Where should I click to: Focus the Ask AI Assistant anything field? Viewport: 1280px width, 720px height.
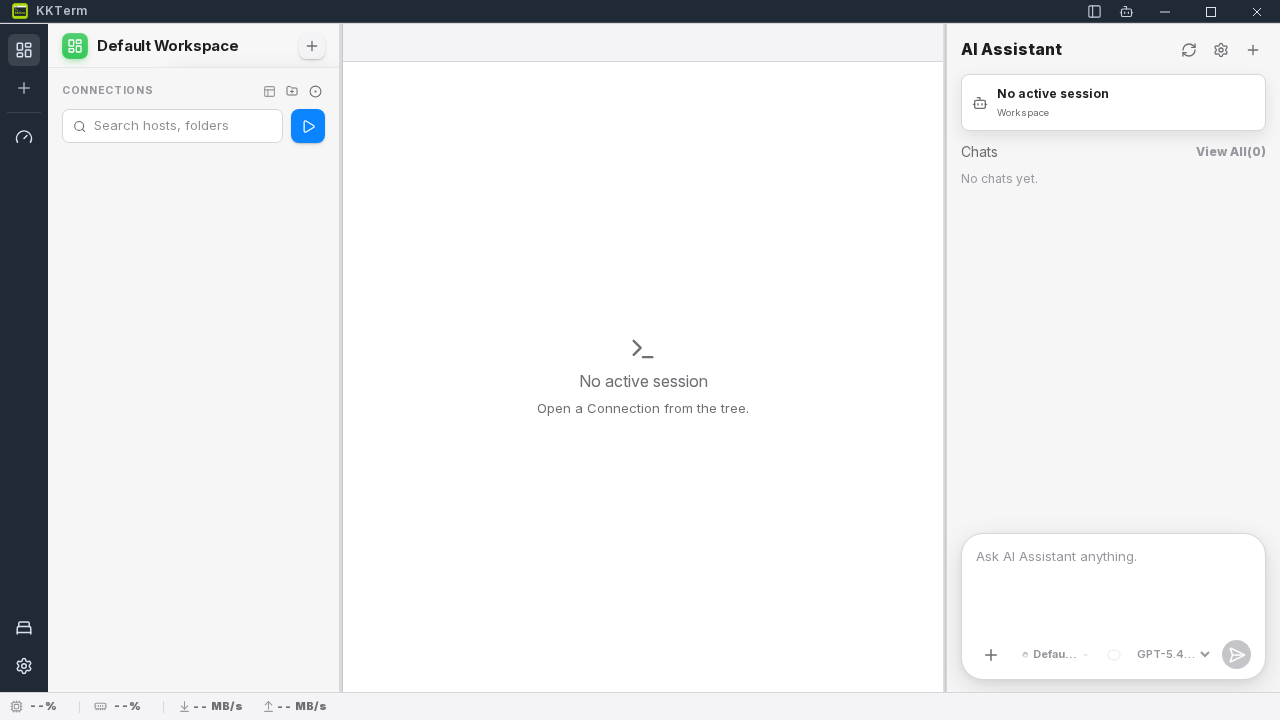pos(1113,583)
